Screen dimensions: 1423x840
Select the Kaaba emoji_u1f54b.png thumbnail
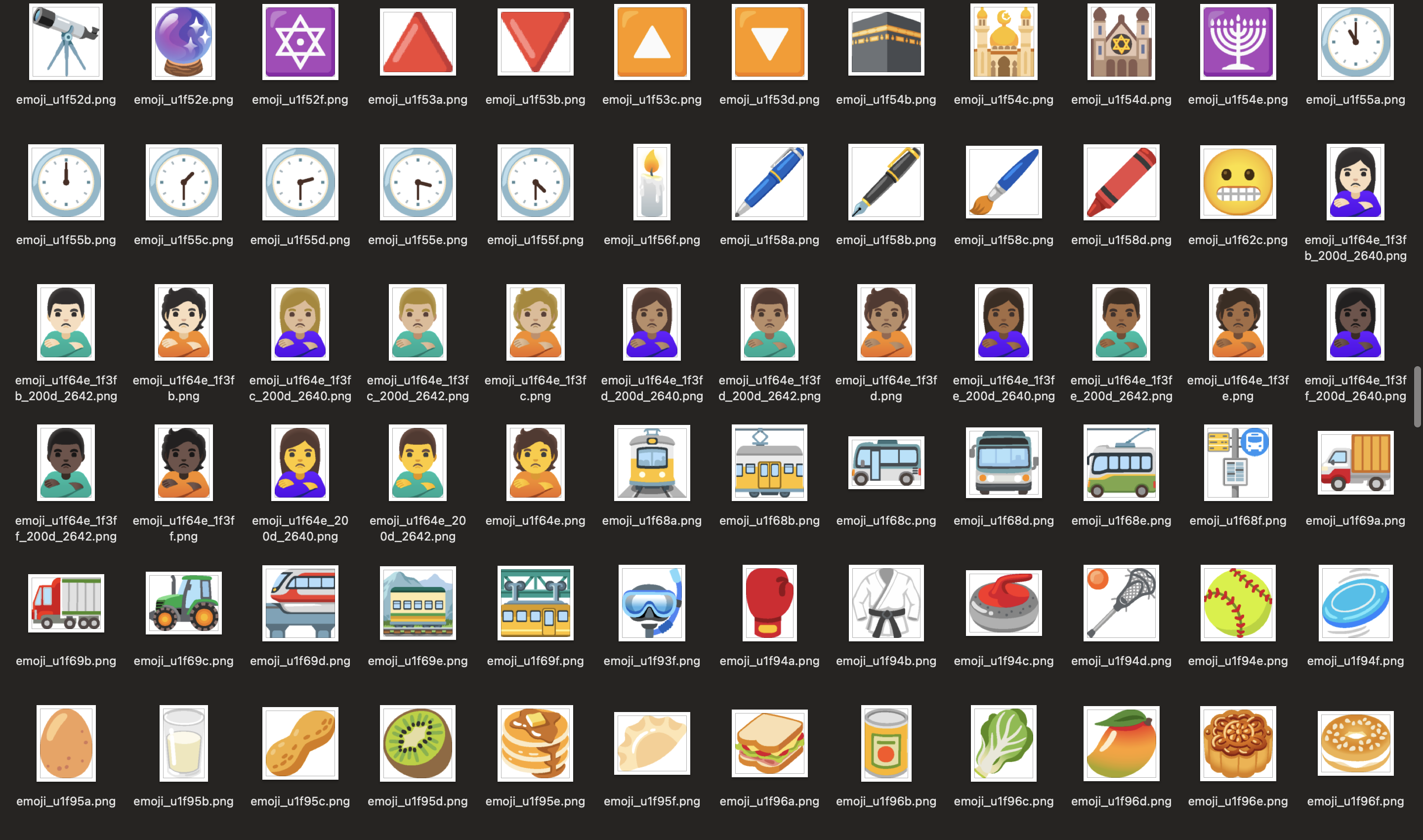click(886, 42)
